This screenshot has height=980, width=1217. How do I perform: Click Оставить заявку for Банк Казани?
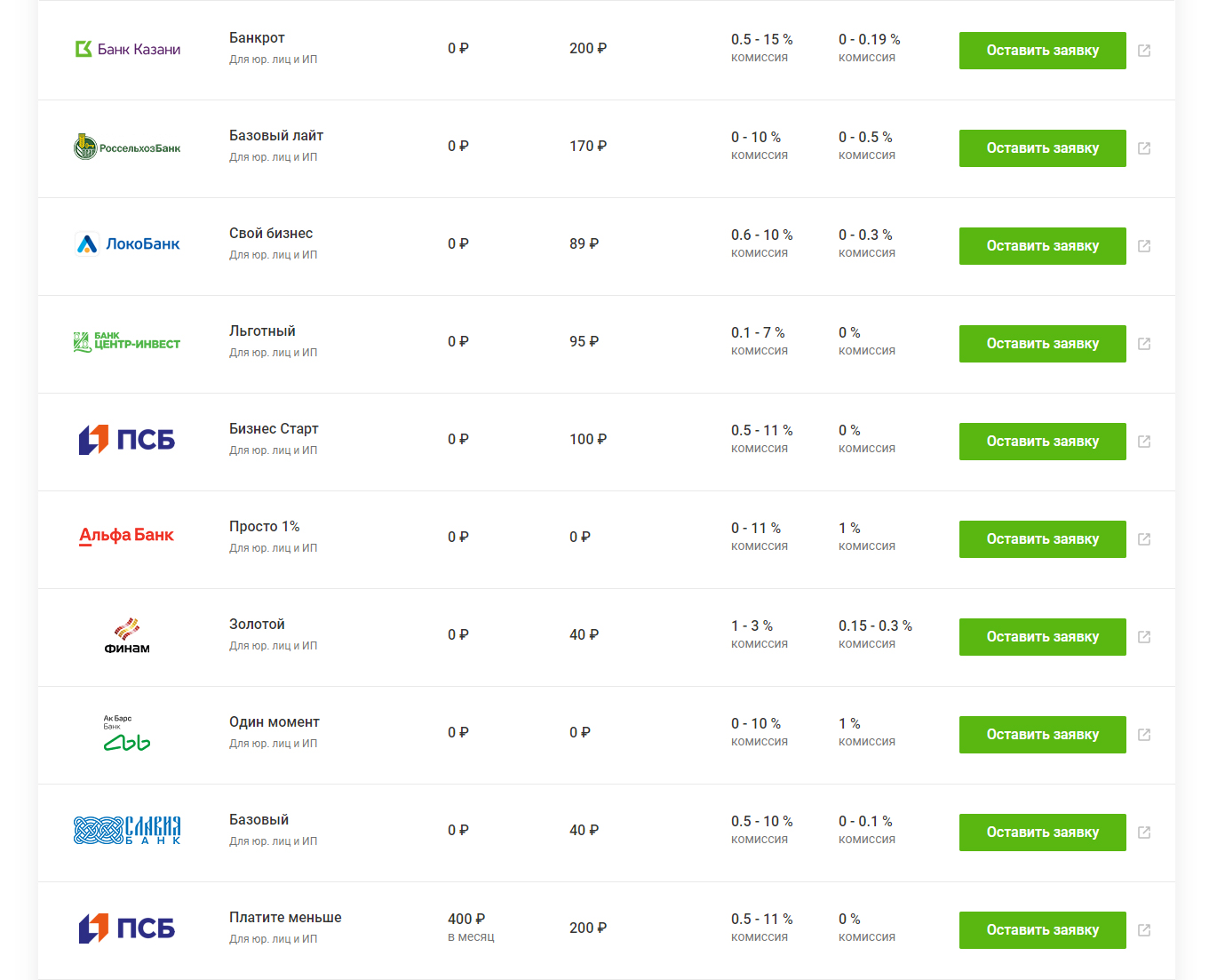click(x=1042, y=51)
